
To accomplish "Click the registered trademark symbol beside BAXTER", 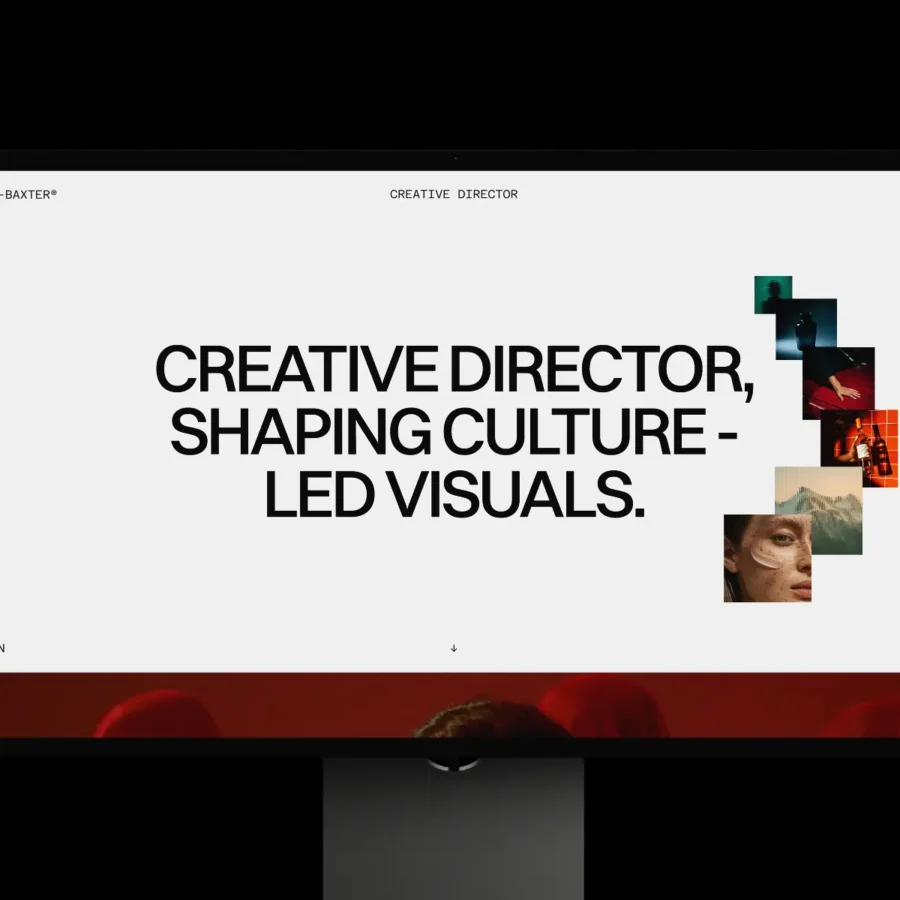I will 54,193.
